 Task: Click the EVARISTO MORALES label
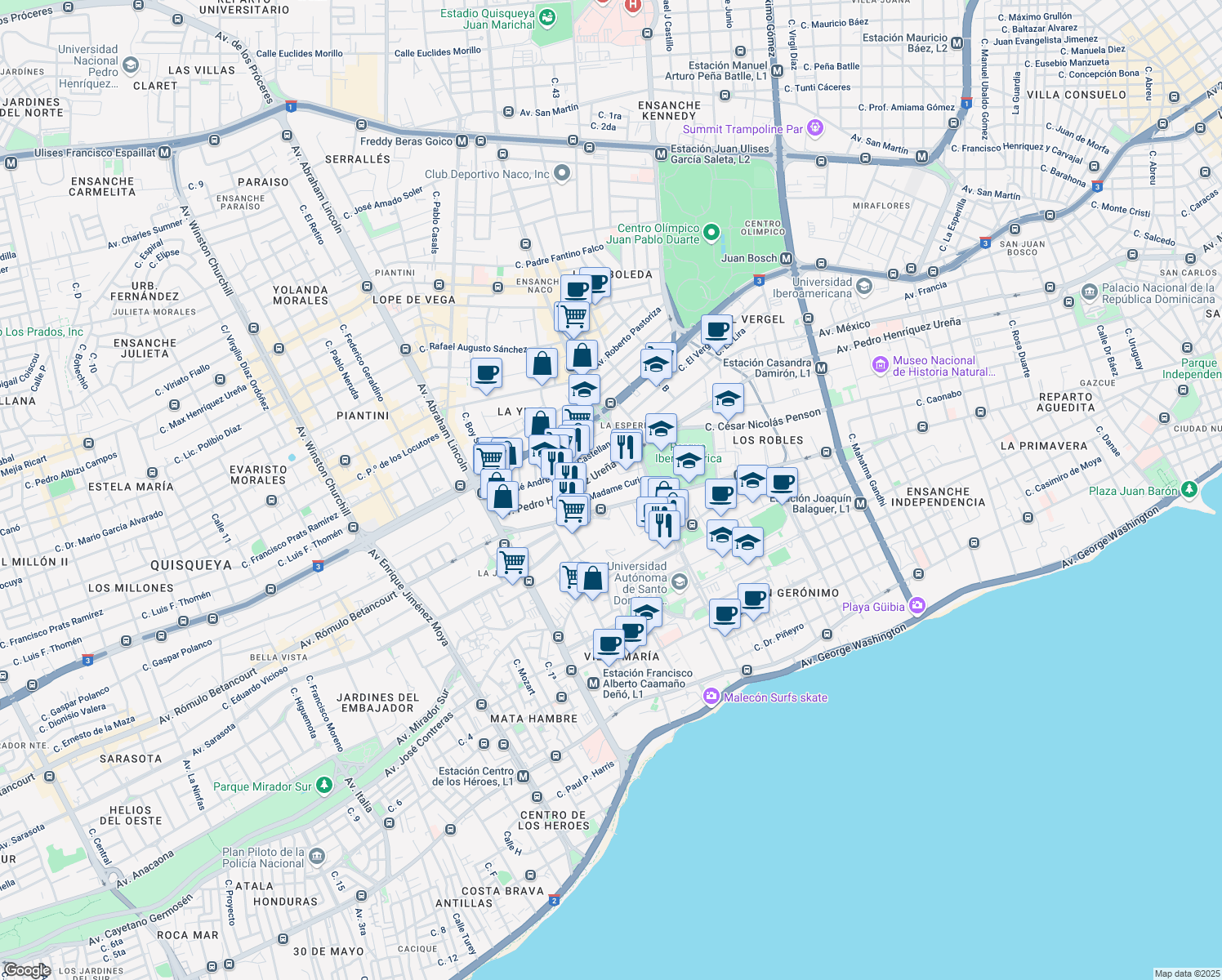click(258, 475)
